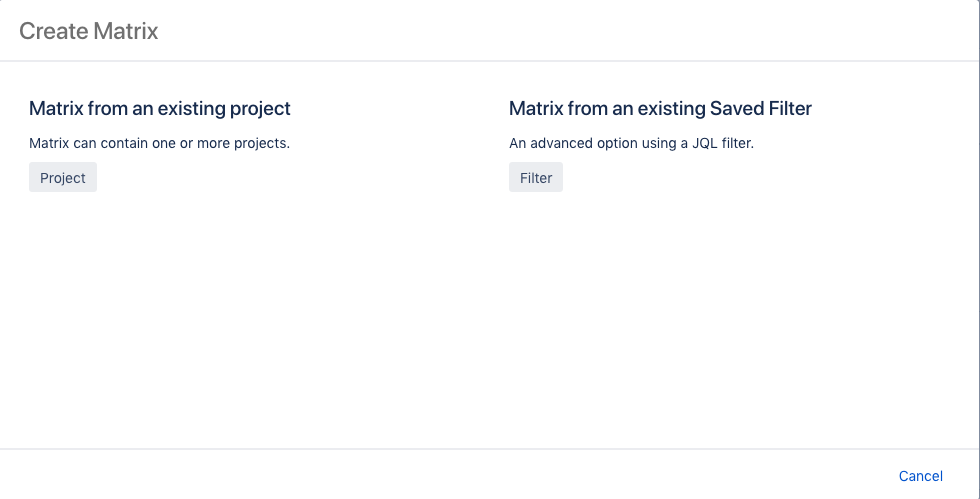980x499 pixels.
Task: Click the 'An advanced option using a JQL filter' text
Action: point(631,143)
